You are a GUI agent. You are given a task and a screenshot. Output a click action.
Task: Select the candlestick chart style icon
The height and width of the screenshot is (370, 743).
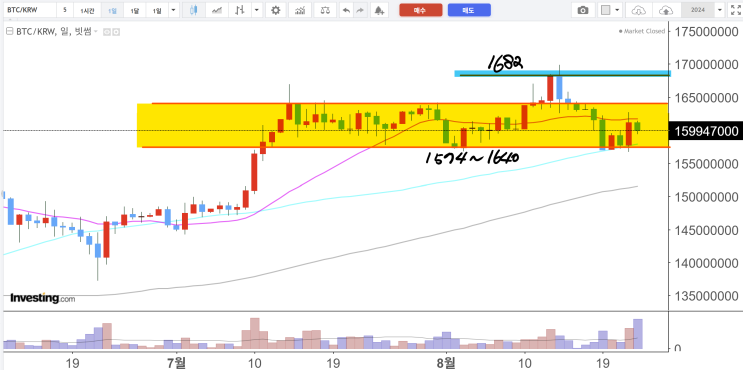193,10
